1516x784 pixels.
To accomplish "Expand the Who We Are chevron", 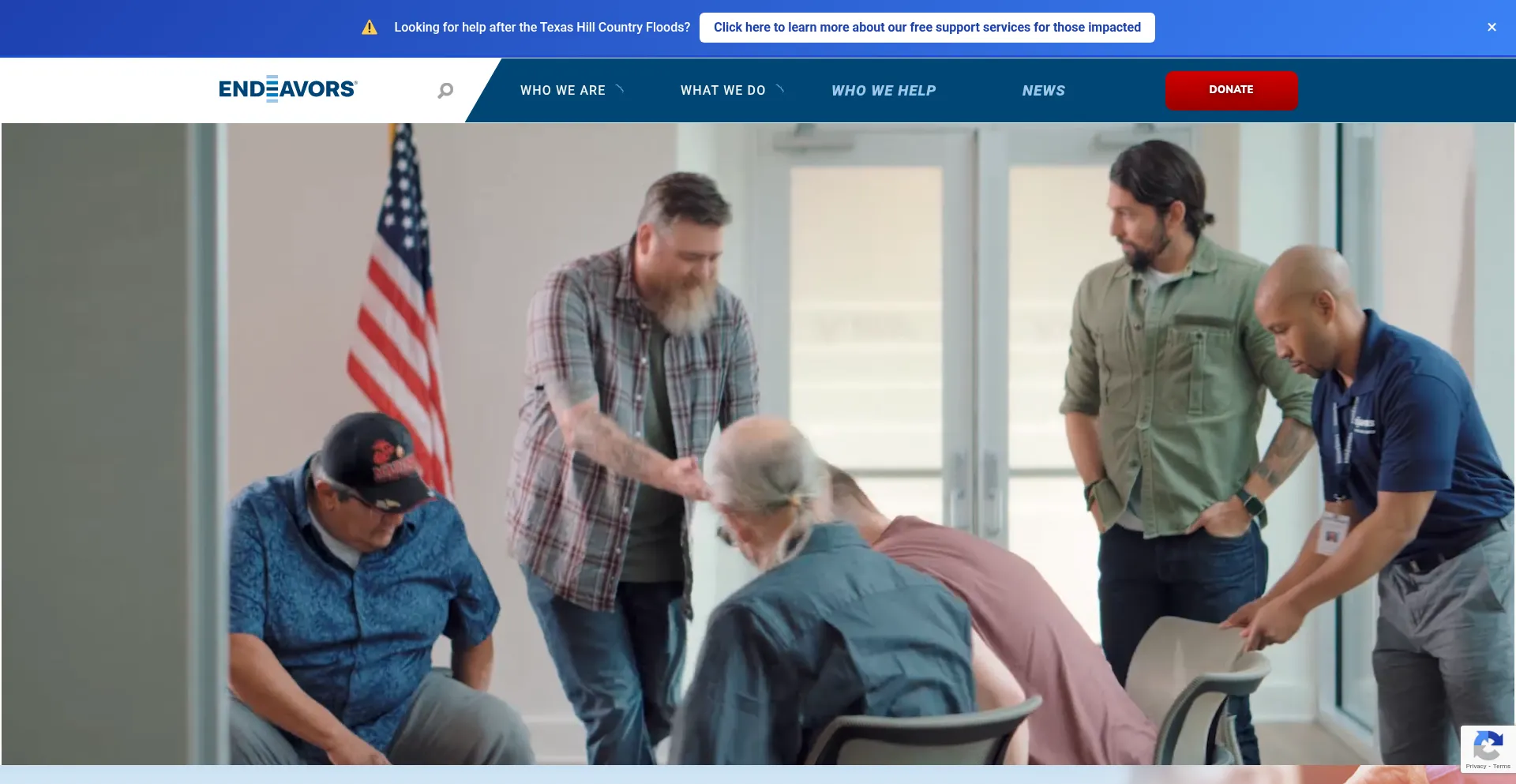I will tap(620, 89).
